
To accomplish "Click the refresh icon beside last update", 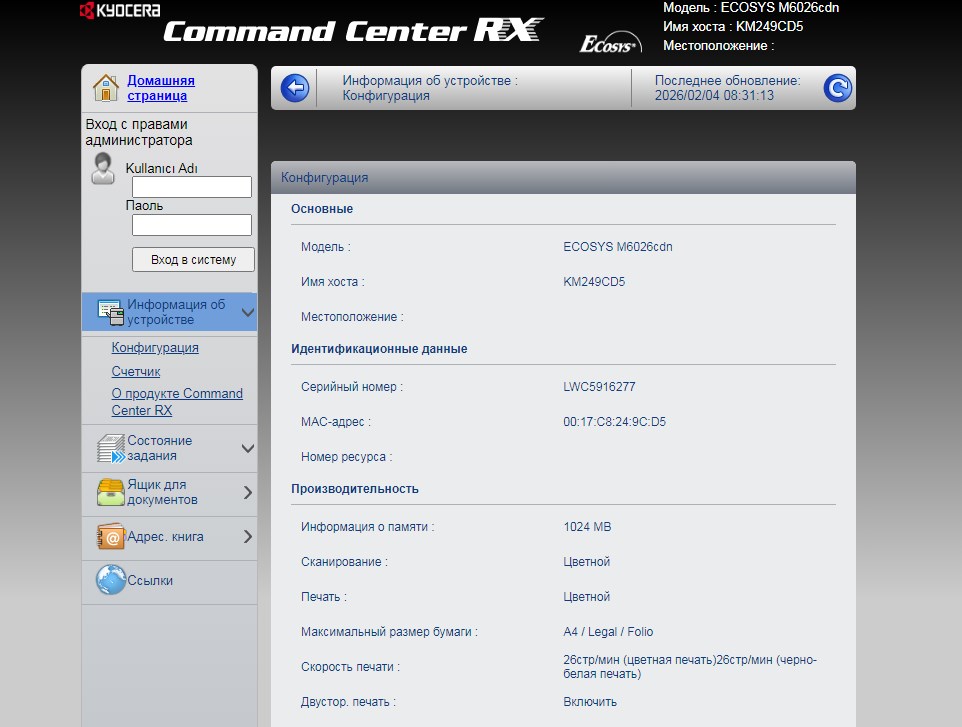I will click(x=837, y=88).
